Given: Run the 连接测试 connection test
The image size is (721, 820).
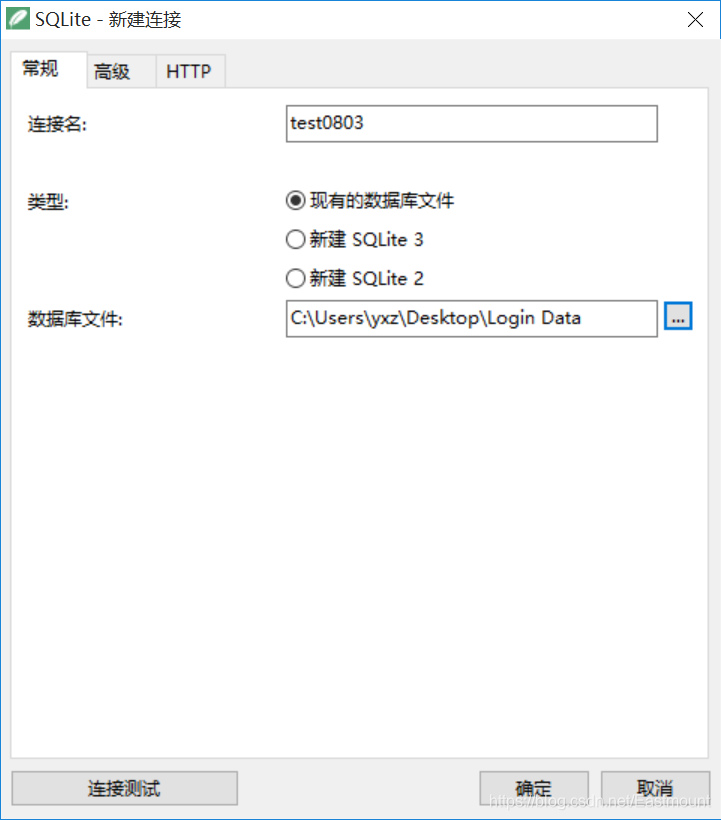Looking at the screenshot, I should [x=124, y=788].
